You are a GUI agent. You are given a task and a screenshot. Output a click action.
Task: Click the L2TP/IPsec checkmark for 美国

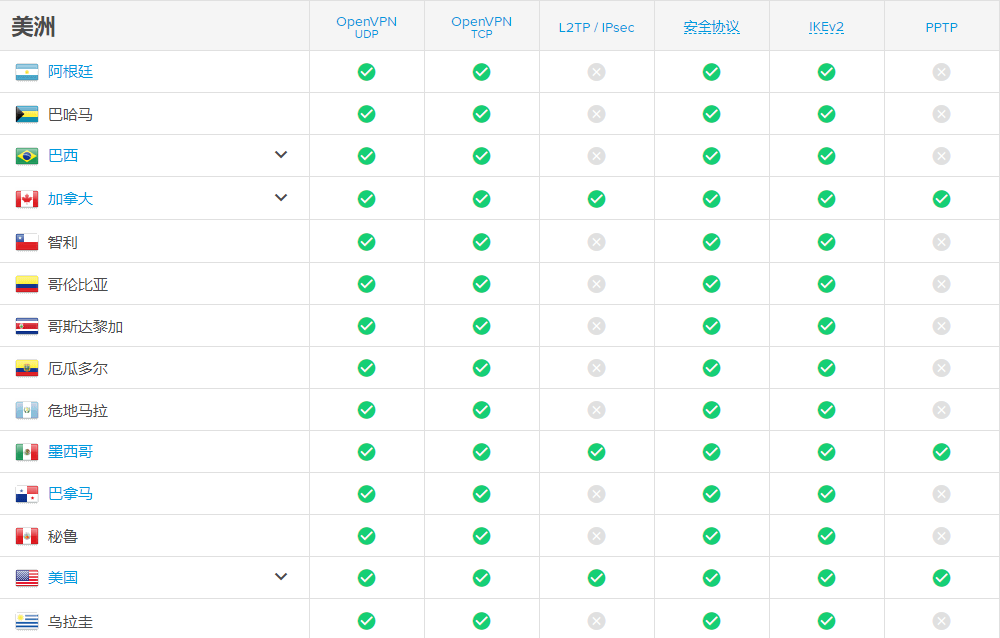(596, 578)
